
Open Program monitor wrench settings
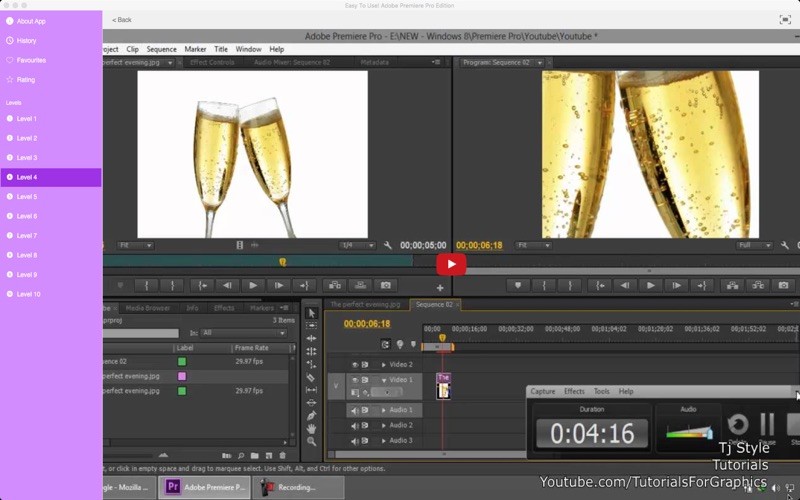tap(785, 245)
